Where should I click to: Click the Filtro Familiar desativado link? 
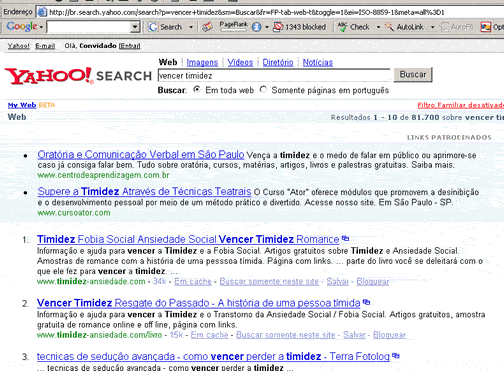coord(461,105)
